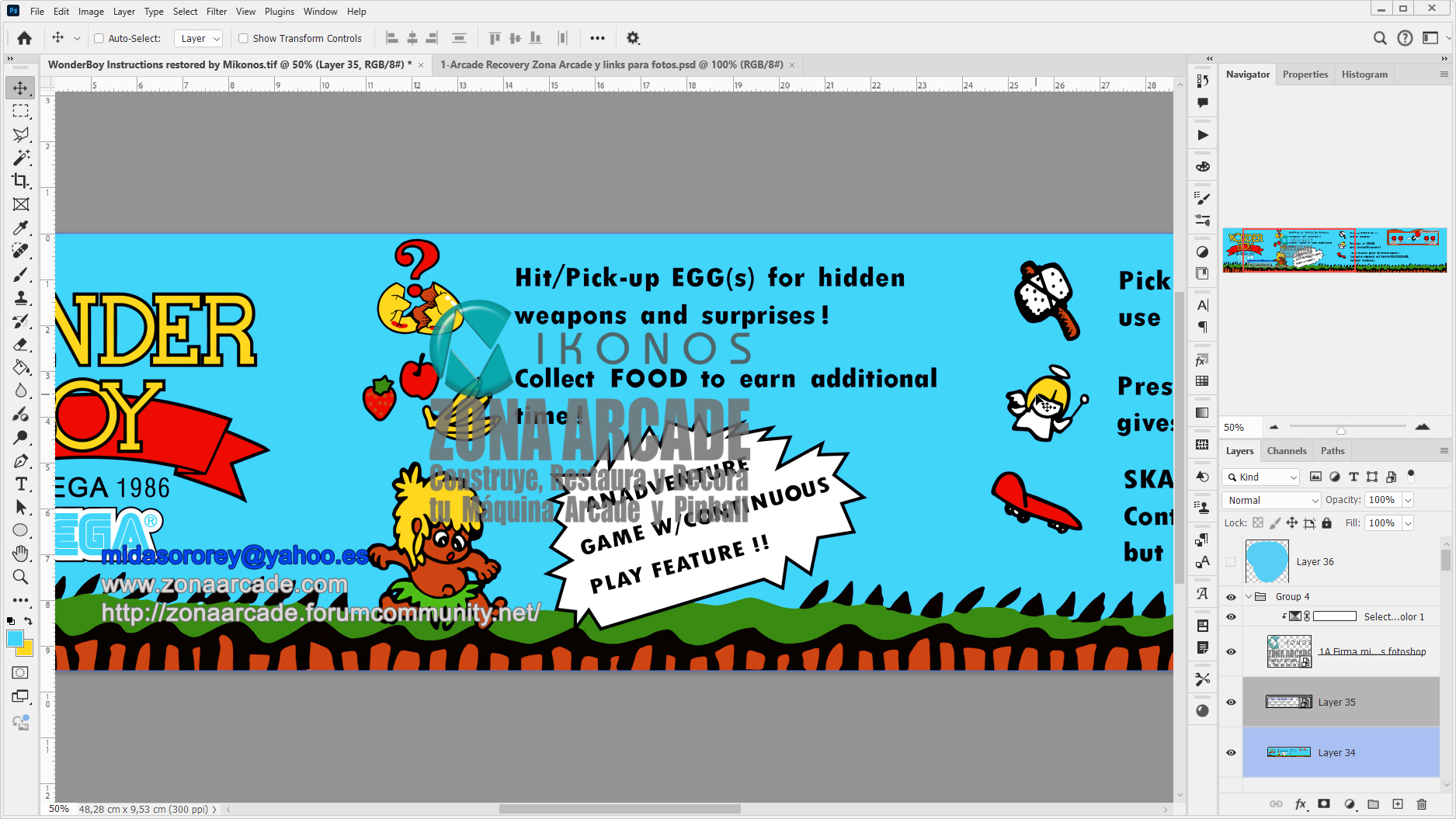Open the Plugins menu
This screenshot has width=1456, height=819.
[x=280, y=12]
